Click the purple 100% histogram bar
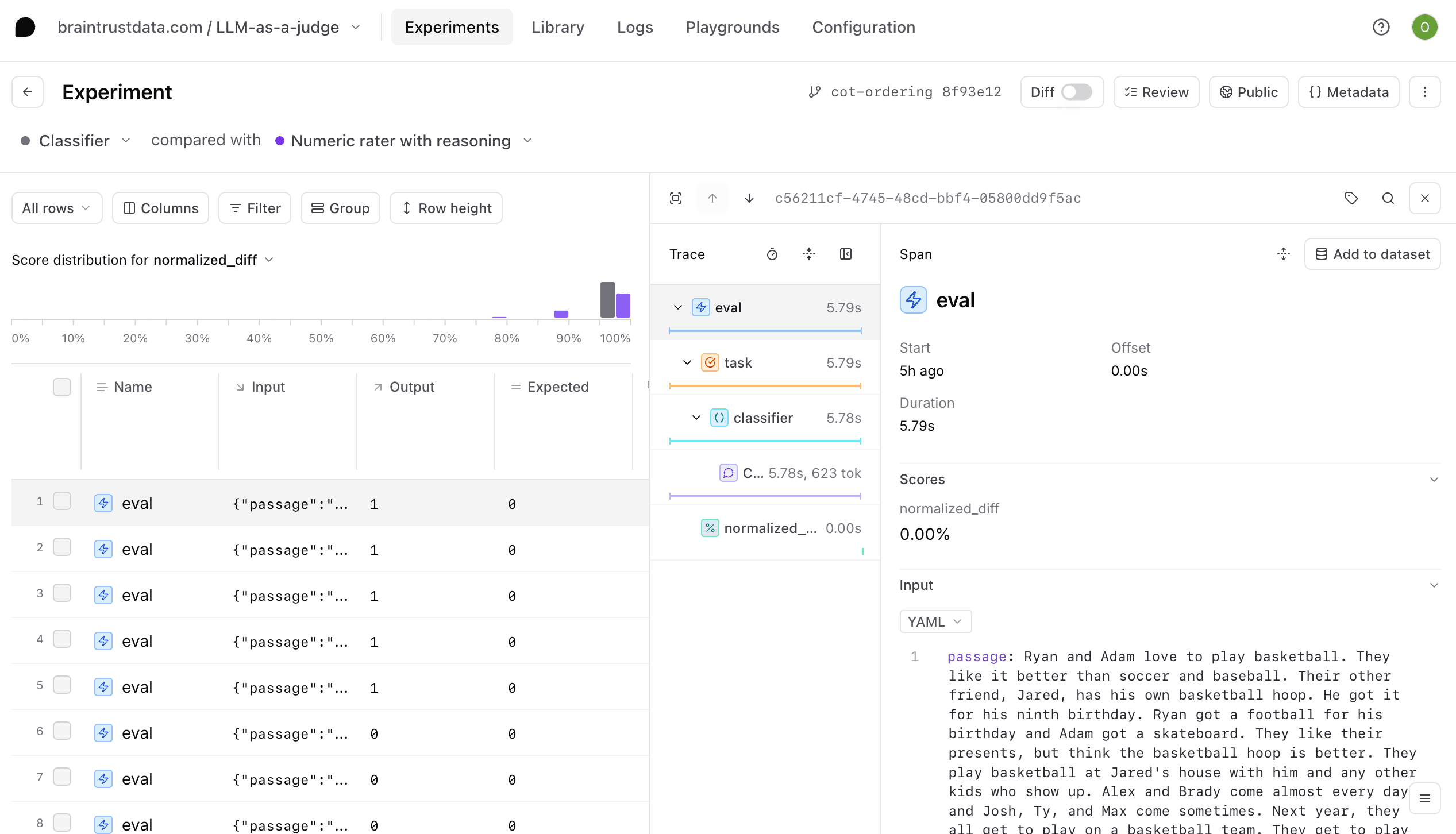Screen dimensions: 1456x834 pos(623,305)
